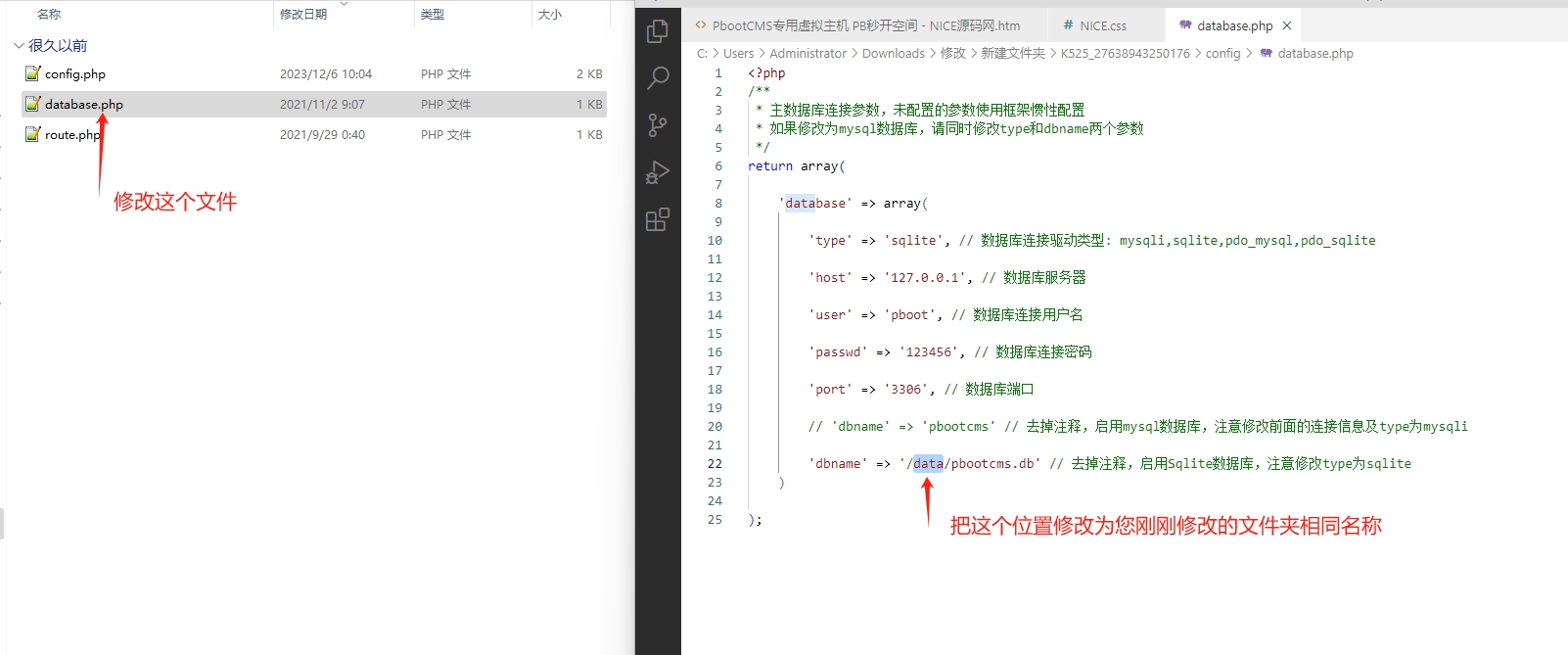The image size is (1568, 655).
Task: Select route.php in file list
Action: coord(72,134)
